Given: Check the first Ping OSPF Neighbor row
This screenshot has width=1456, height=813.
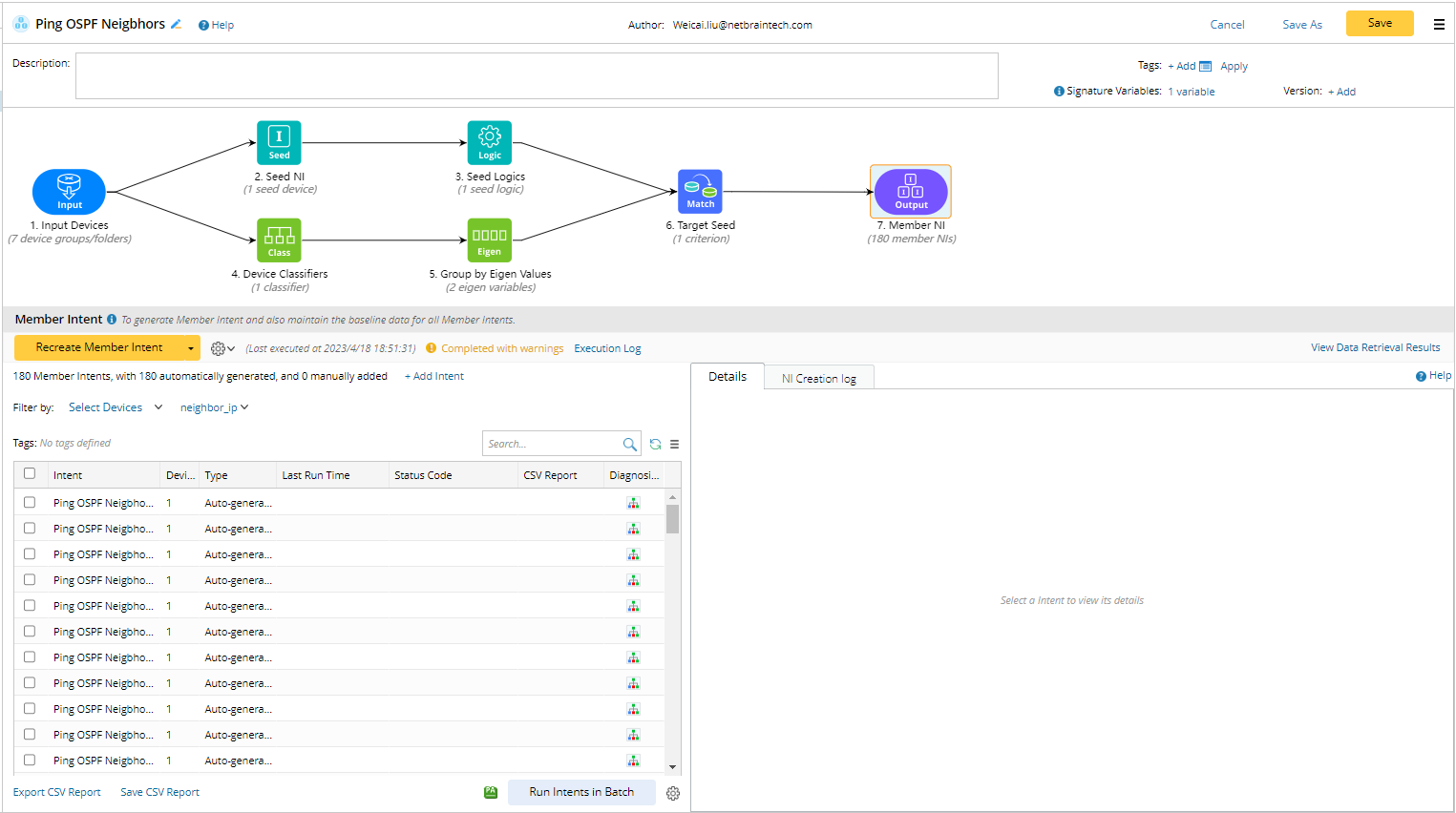Looking at the screenshot, I should pyautogui.click(x=30, y=502).
